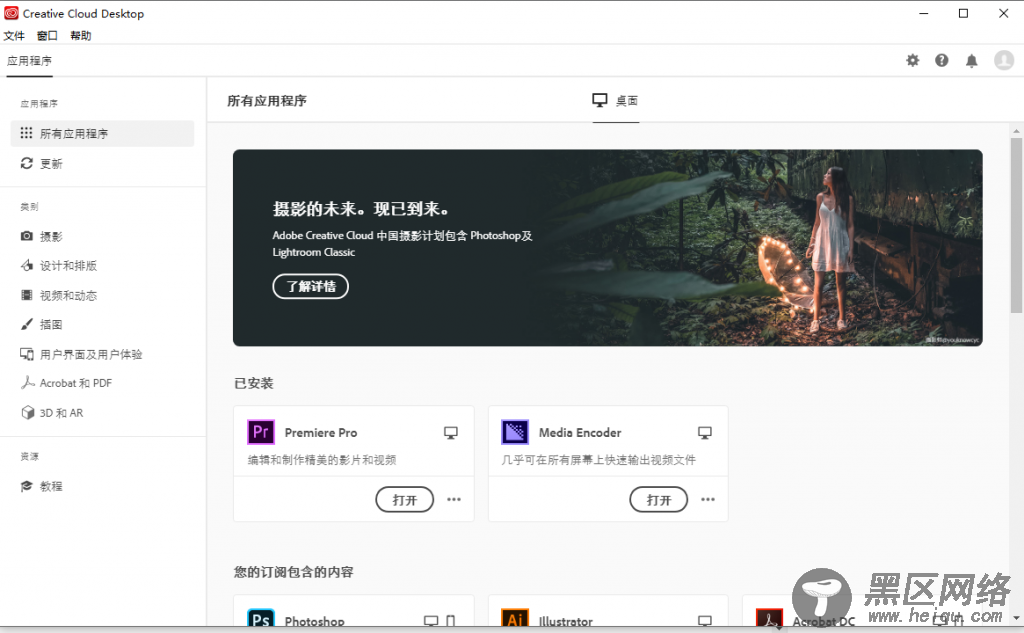
Task: Click the Photoshop card title
Action: [314, 621]
